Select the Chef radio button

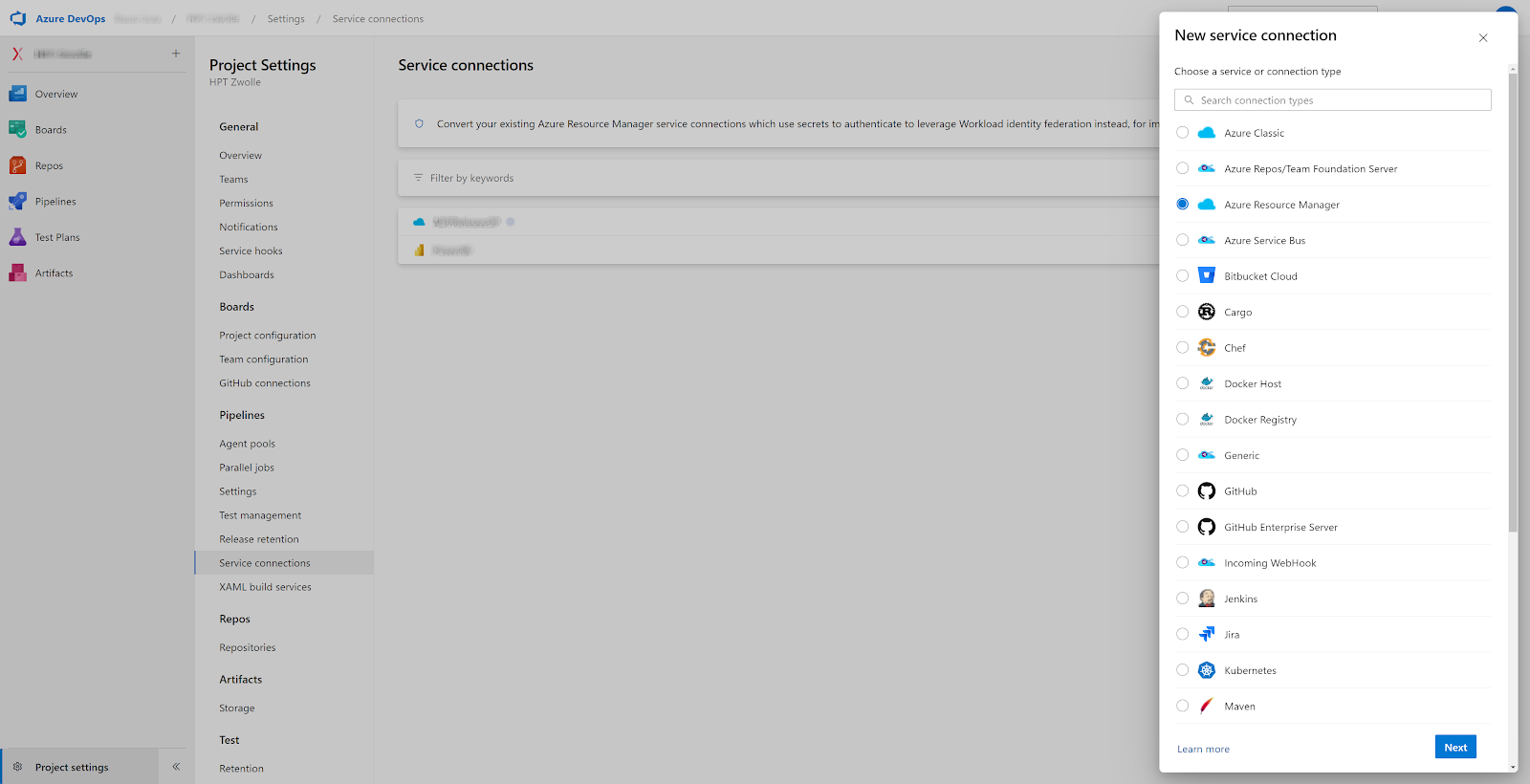[x=1183, y=347]
